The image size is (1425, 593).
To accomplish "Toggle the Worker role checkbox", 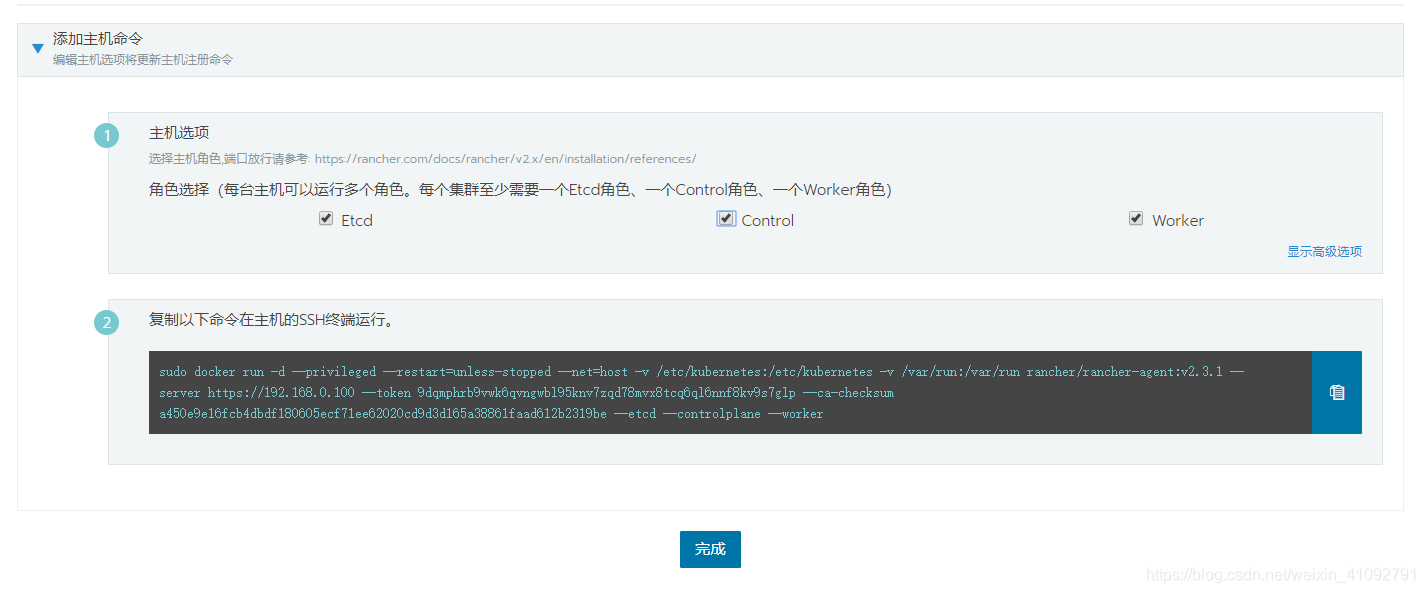I will coord(1136,218).
